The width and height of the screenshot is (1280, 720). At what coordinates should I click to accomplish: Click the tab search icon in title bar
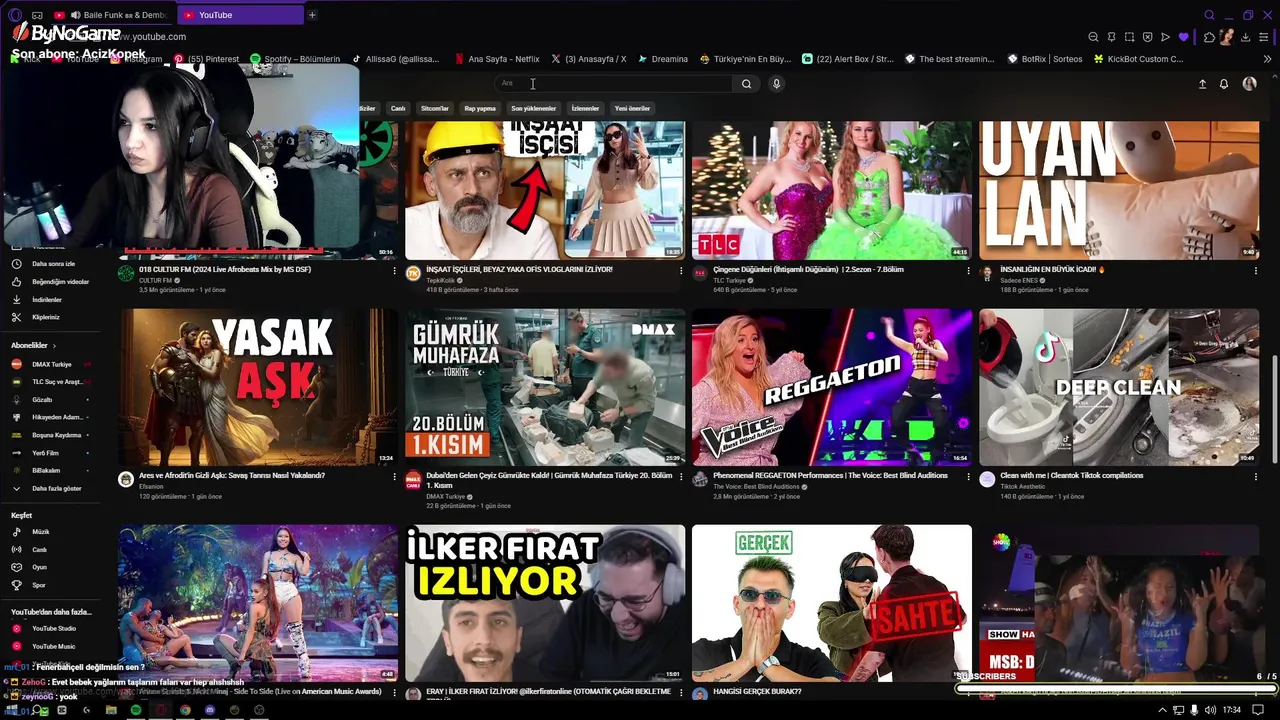(1209, 15)
